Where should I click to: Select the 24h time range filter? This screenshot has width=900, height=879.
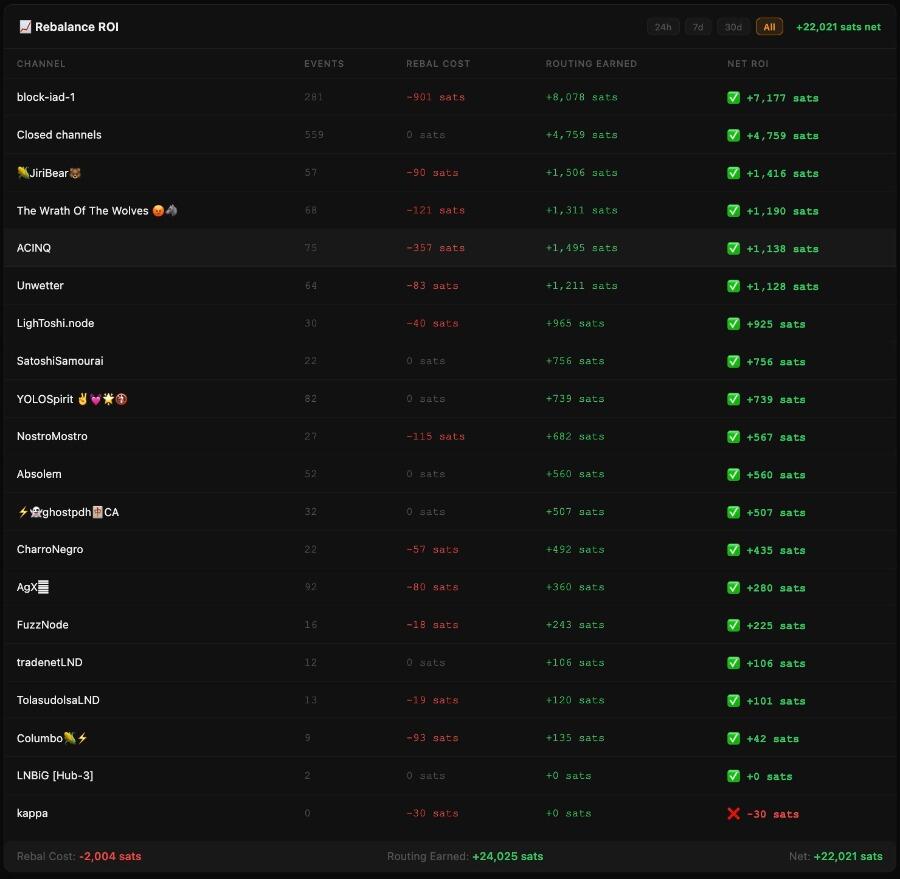[663, 27]
